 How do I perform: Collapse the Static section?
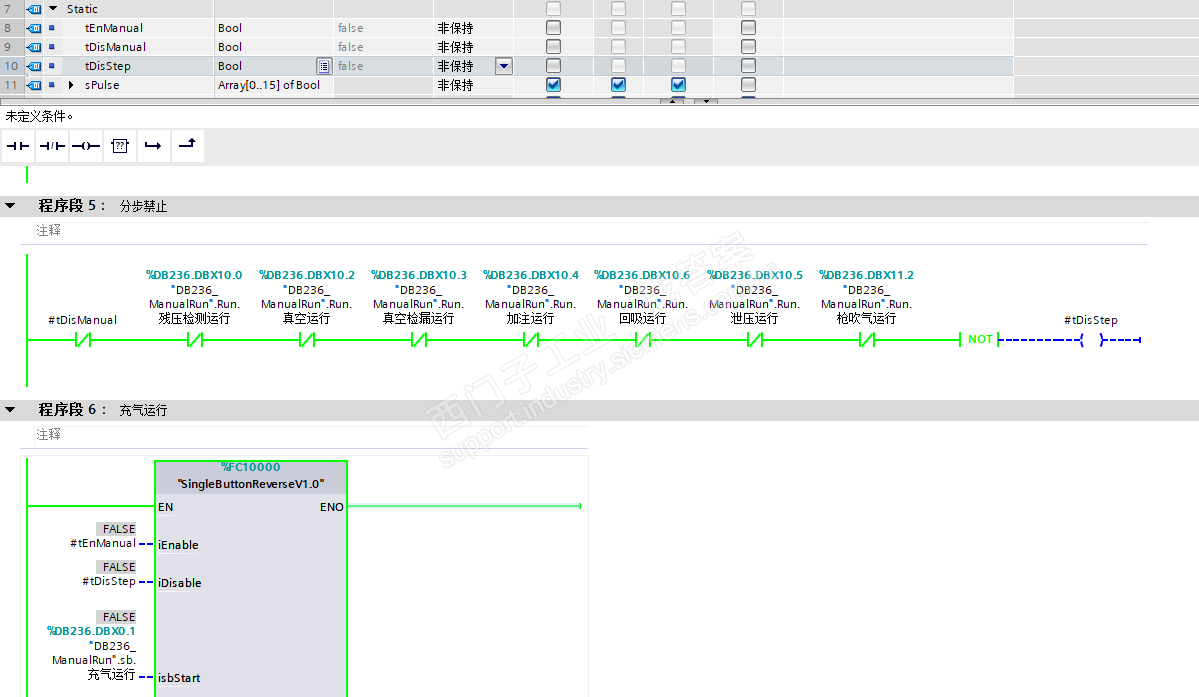coord(54,8)
